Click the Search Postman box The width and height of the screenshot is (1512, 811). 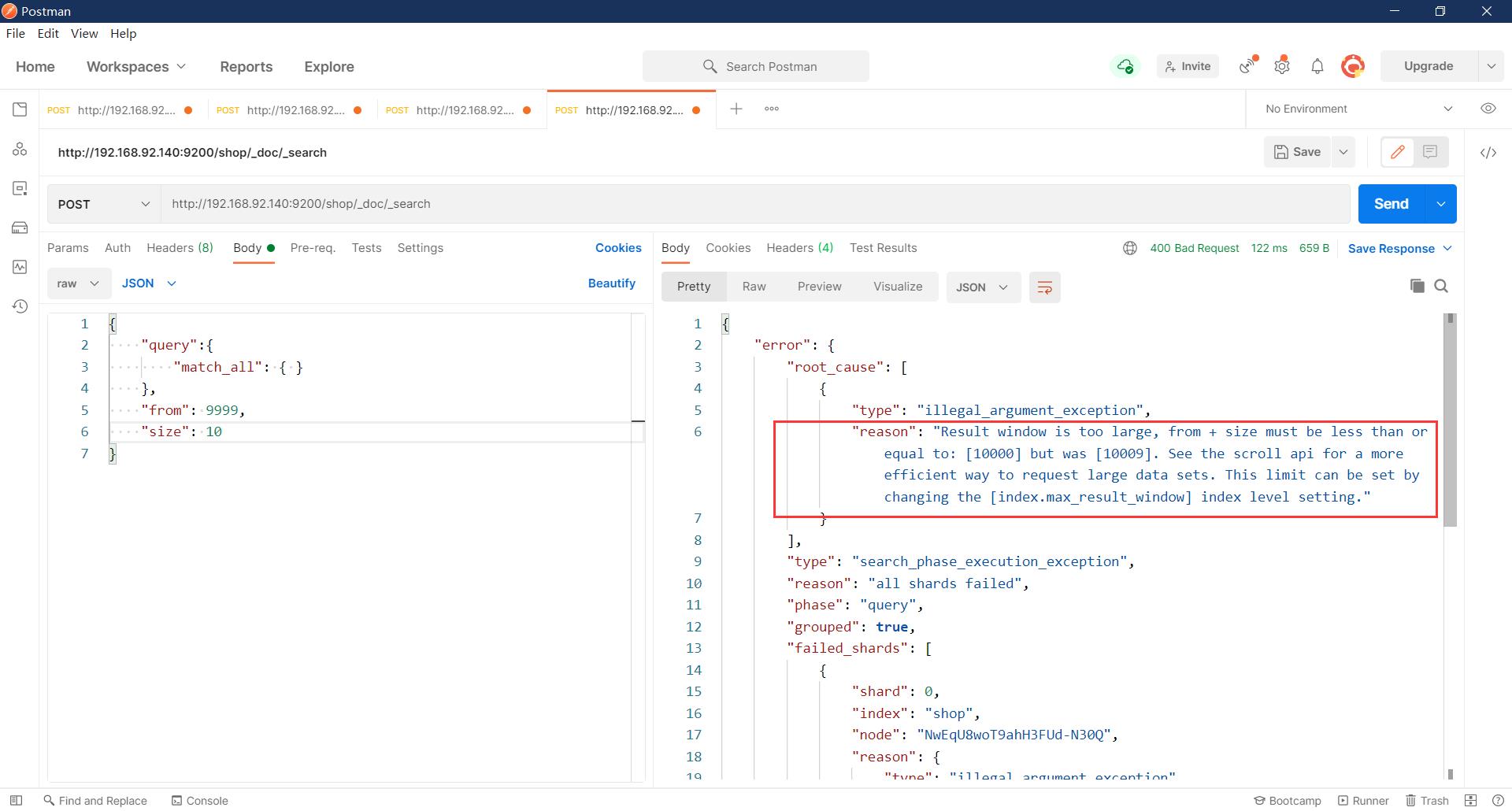pos(755,66)
